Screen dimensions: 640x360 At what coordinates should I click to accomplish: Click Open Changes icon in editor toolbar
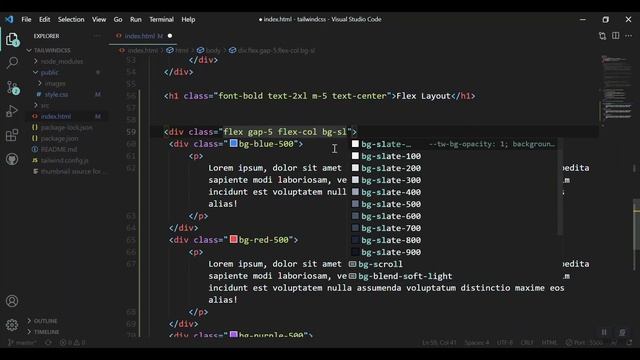(602, 36)
